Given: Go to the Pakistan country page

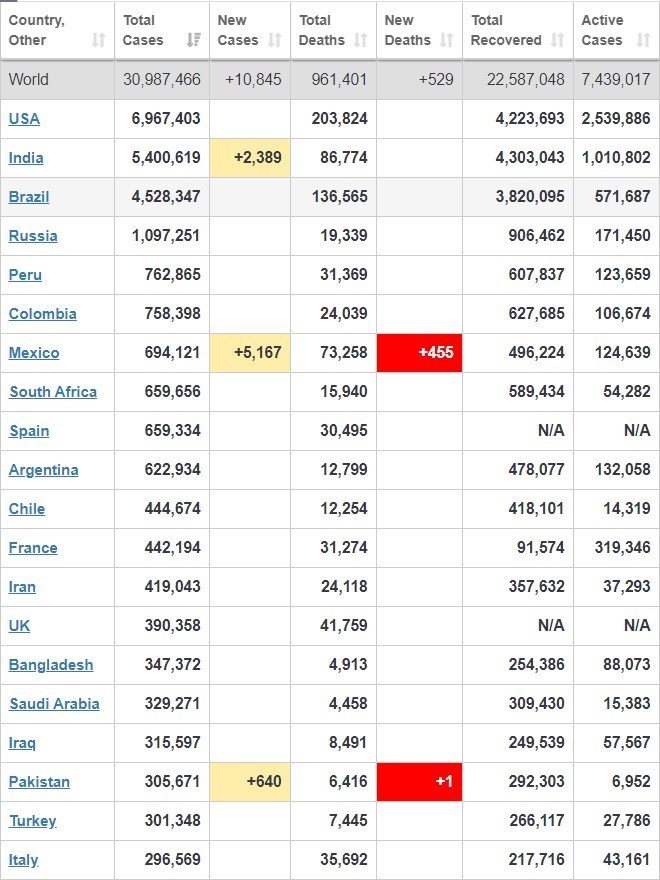Looking at the screenshot, I should pyautogui.click(x=39, y=782).
